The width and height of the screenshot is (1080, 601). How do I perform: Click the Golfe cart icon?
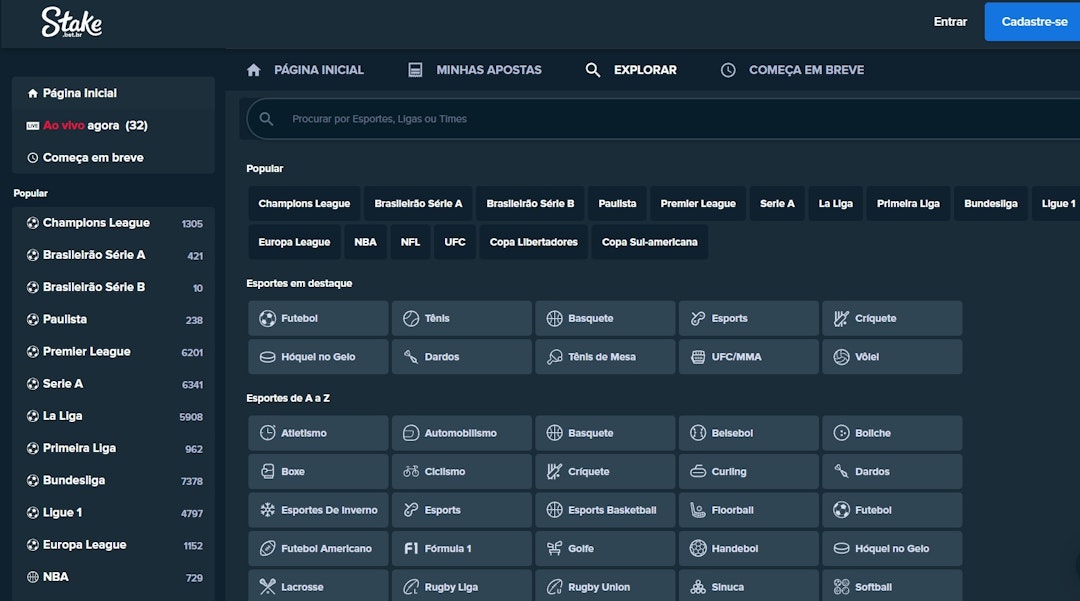click(554, 549)
